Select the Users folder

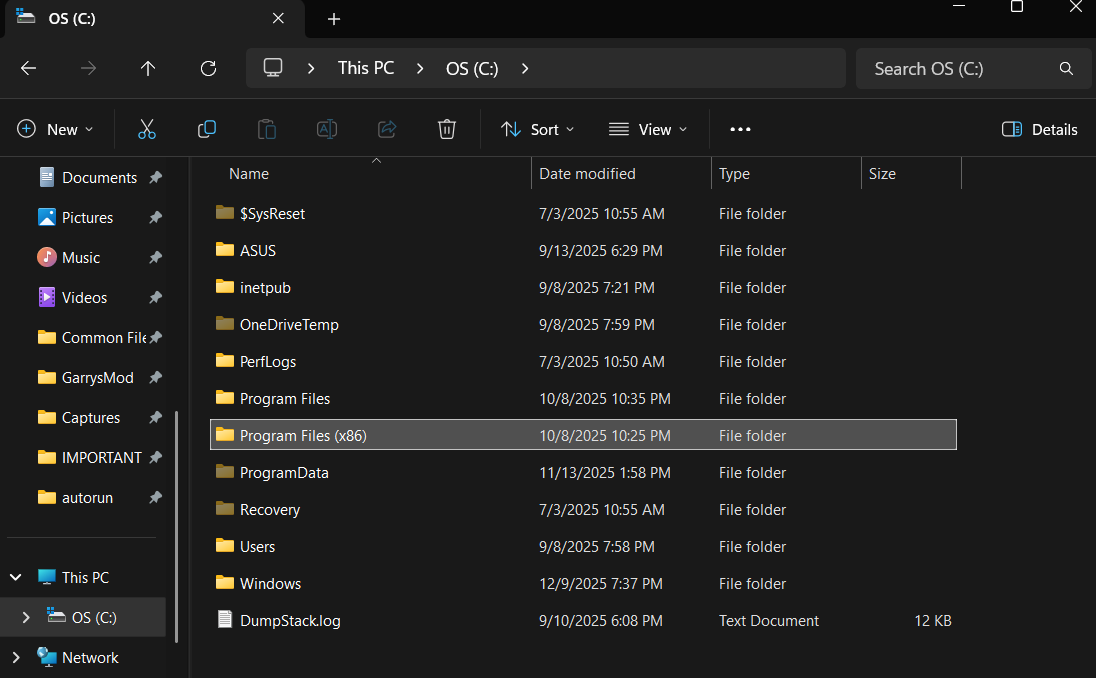click(257, 547)
